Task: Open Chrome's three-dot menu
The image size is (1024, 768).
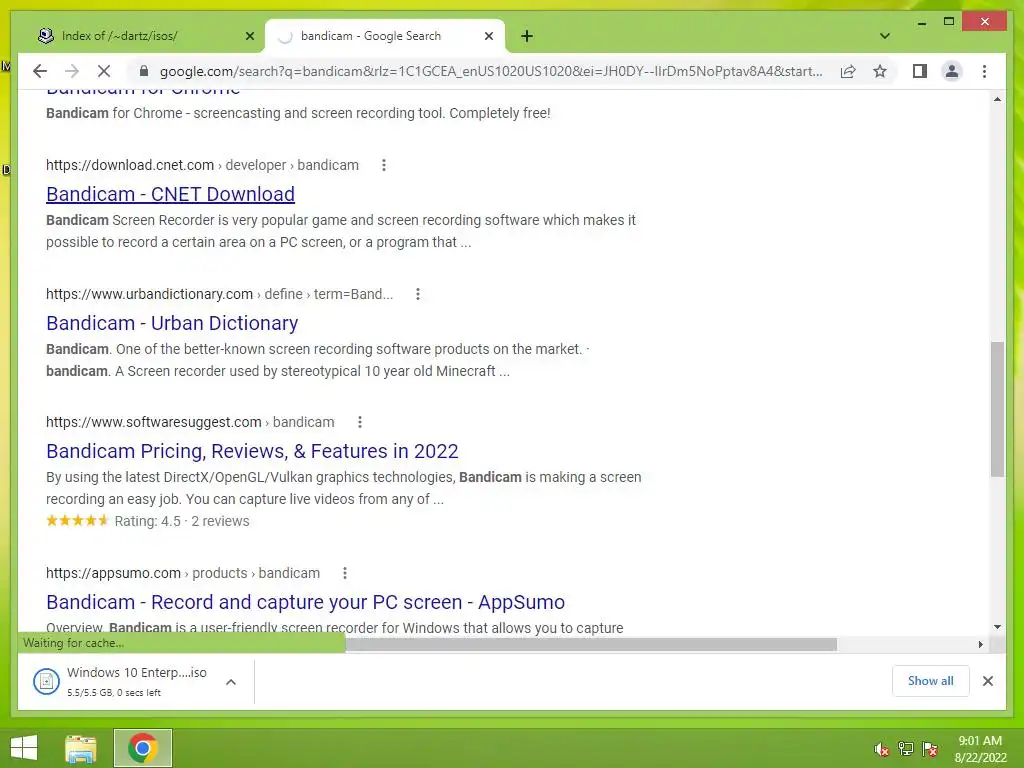Action: click(x=984, y=71)
